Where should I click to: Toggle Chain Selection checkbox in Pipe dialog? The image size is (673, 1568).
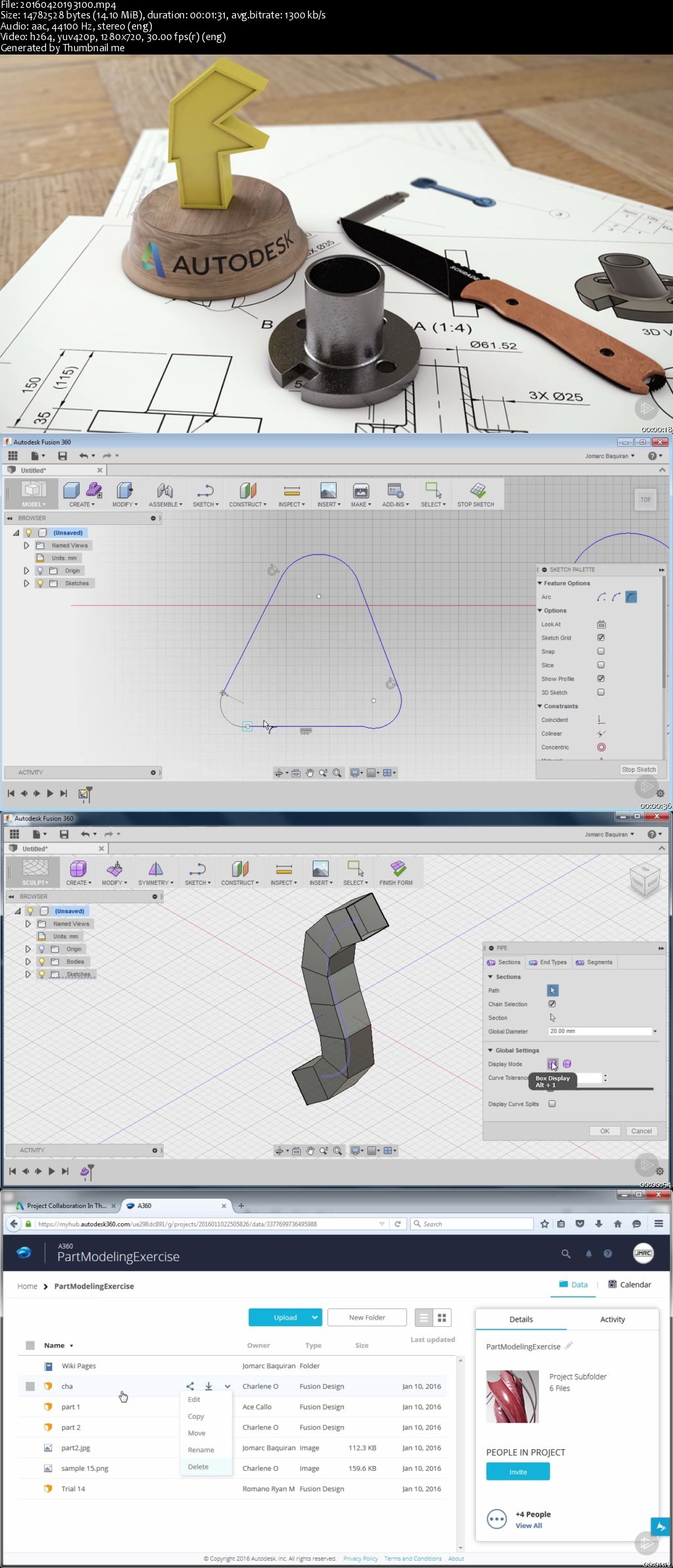pos(552,1004)
